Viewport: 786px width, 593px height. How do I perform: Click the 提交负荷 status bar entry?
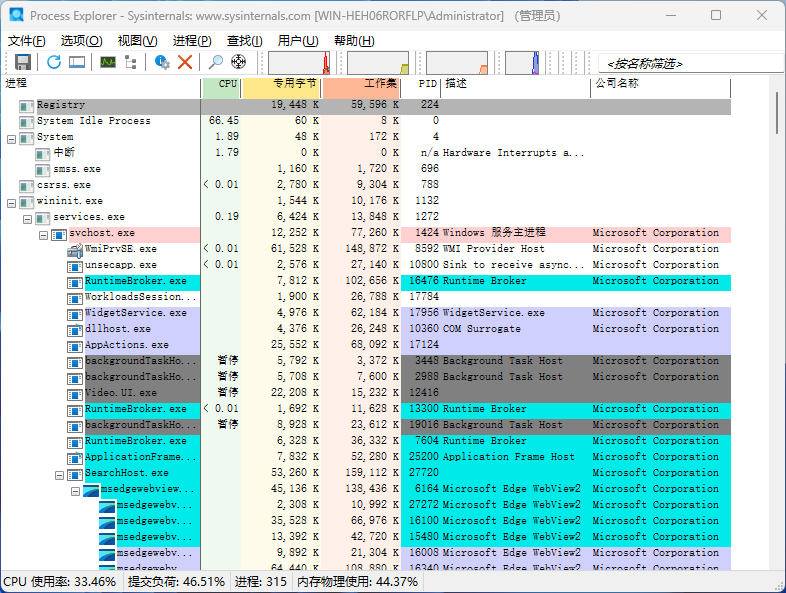(x=176, y=582)
